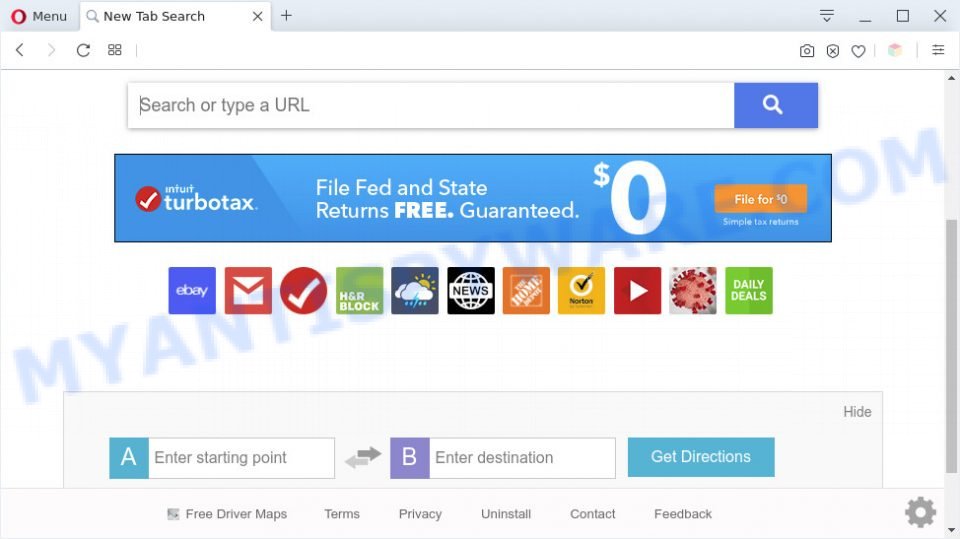Close the New Tab Search tab
The width and height of the screenshot is (960, 539).
pos(258,17)
